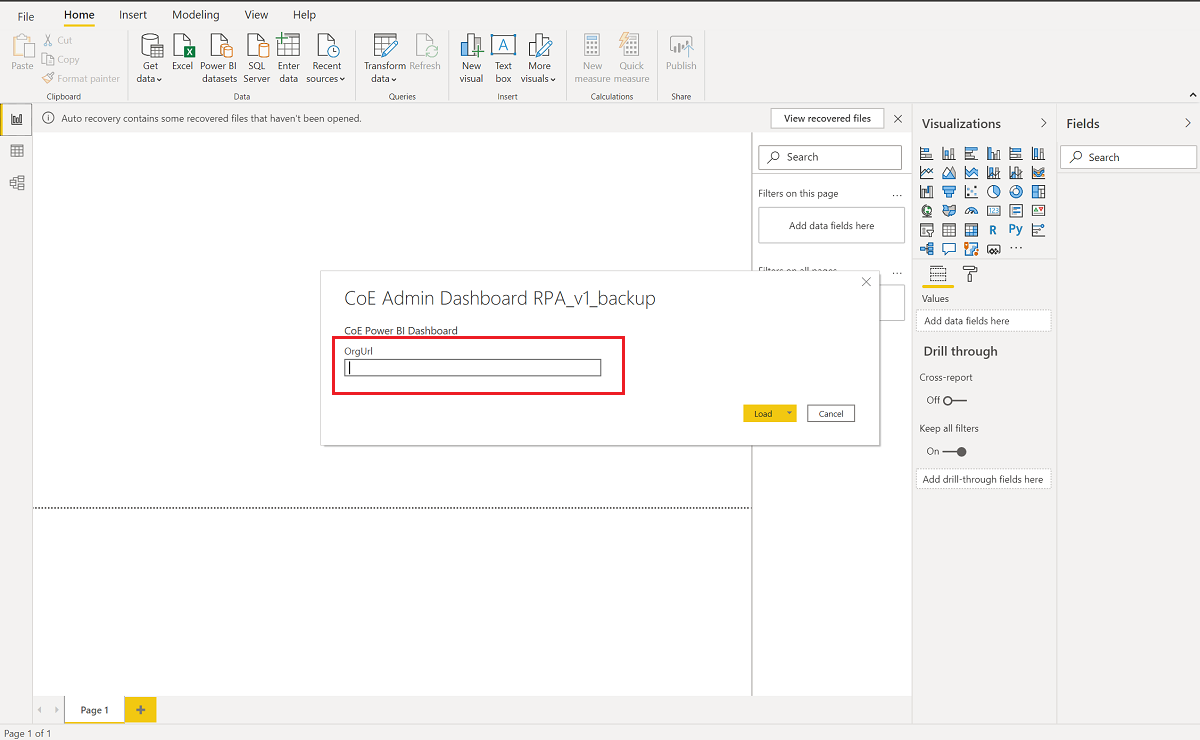Screen dimensions: 1200x740
Task: Add a new report page
Action: point(141,710)
